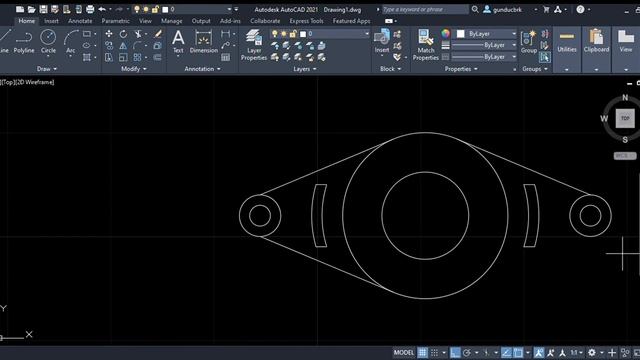The image size is (640, 360).
Task: Click the Plot print icon in quick access toolbar
Action: (x=90, y=9)
